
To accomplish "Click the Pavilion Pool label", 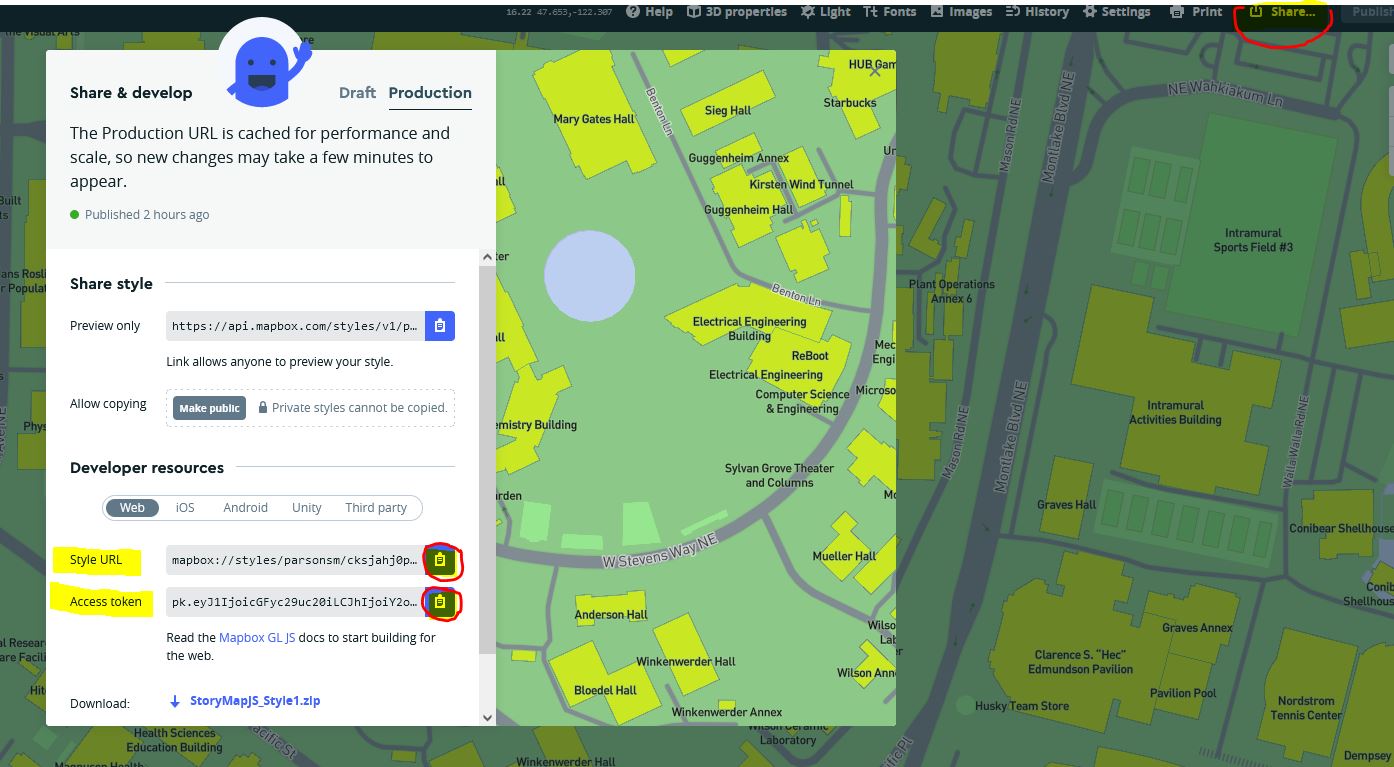I will tap(1183, 693).
